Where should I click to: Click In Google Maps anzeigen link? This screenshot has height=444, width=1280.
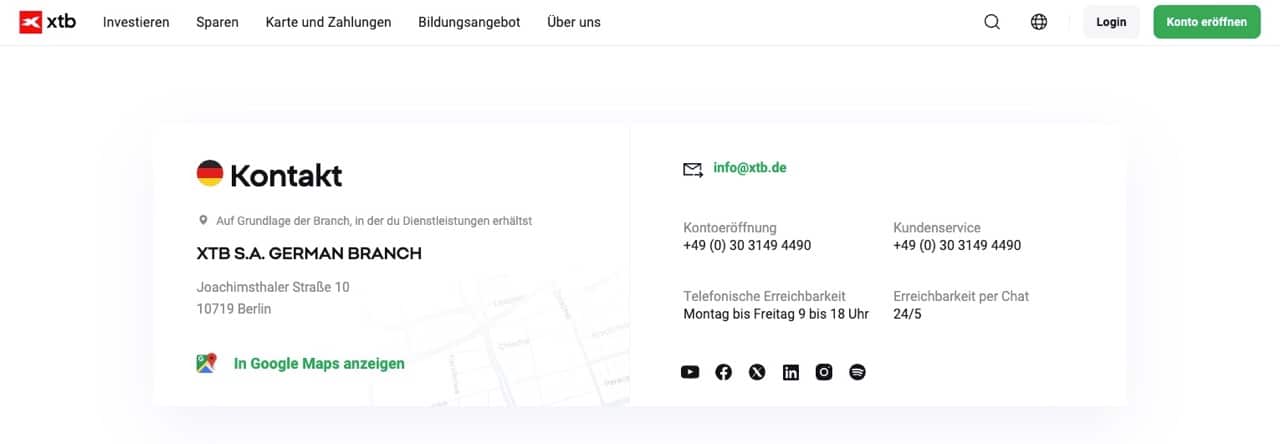click(319, 364)
